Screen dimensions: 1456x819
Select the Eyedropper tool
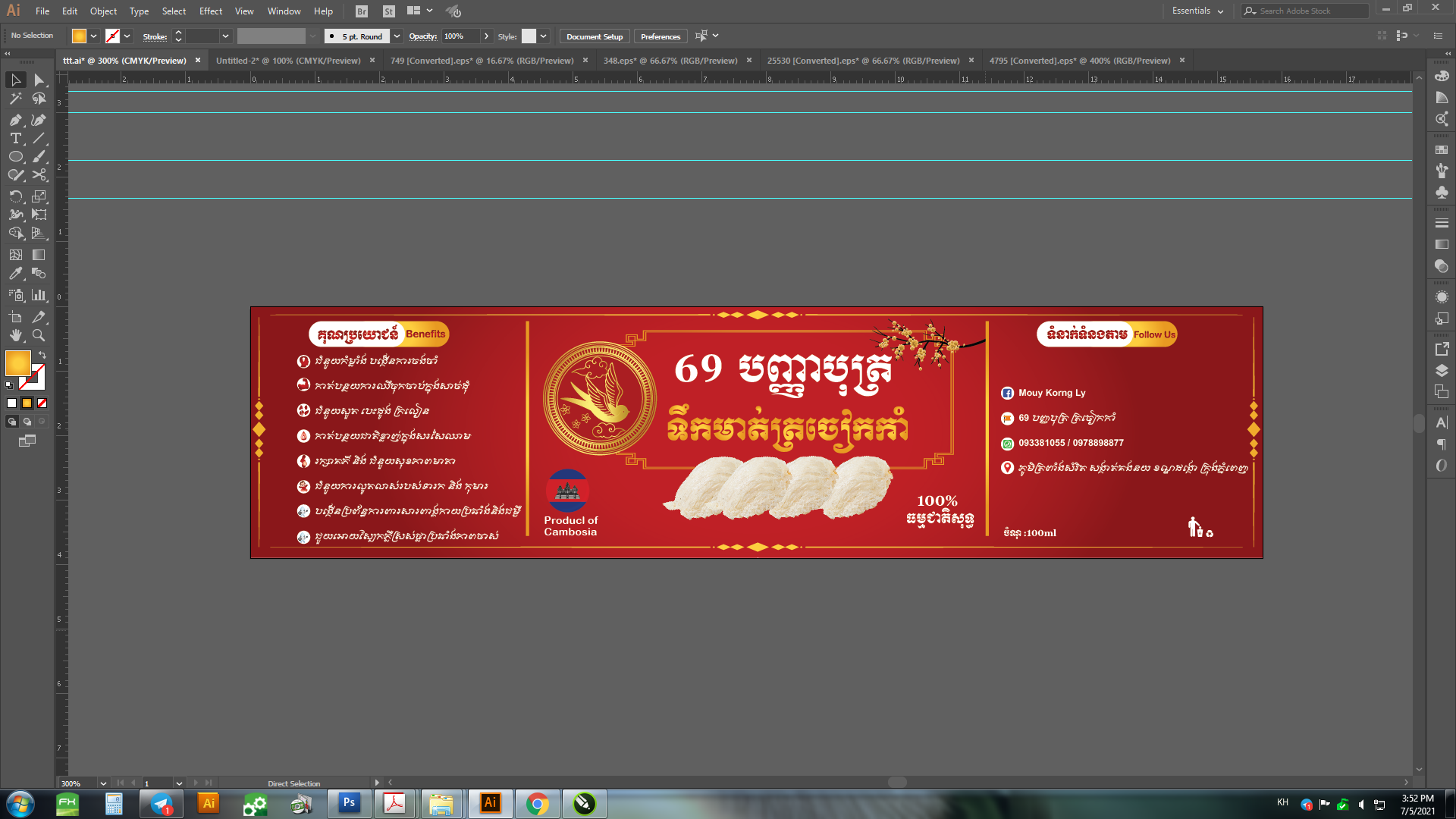(15, 274)
